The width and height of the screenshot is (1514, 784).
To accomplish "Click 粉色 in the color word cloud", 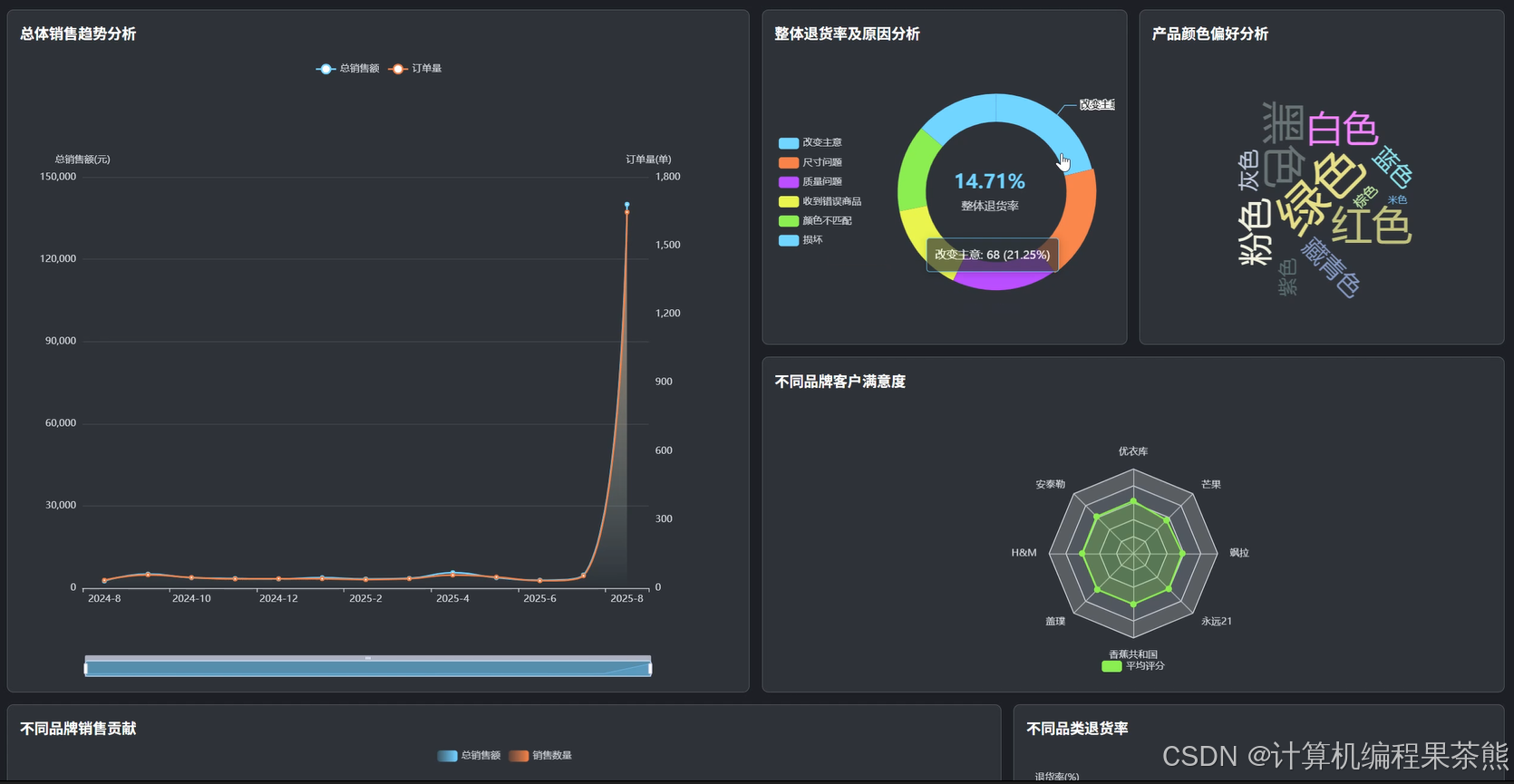I will click(x=1256, y=233).
